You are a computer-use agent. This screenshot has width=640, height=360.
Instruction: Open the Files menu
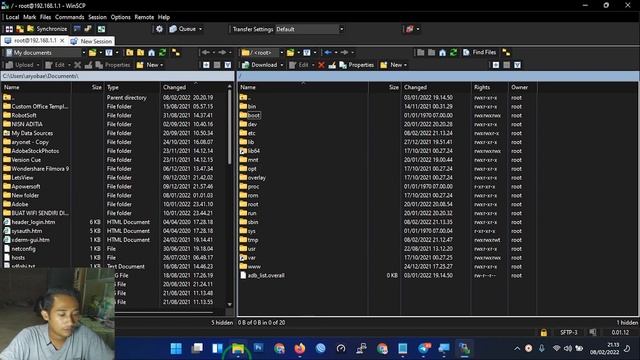click(45, 17)
